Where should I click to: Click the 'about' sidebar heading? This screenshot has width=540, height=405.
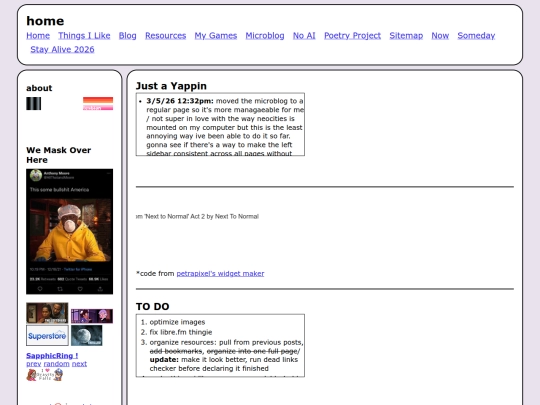tap(39, 88)
